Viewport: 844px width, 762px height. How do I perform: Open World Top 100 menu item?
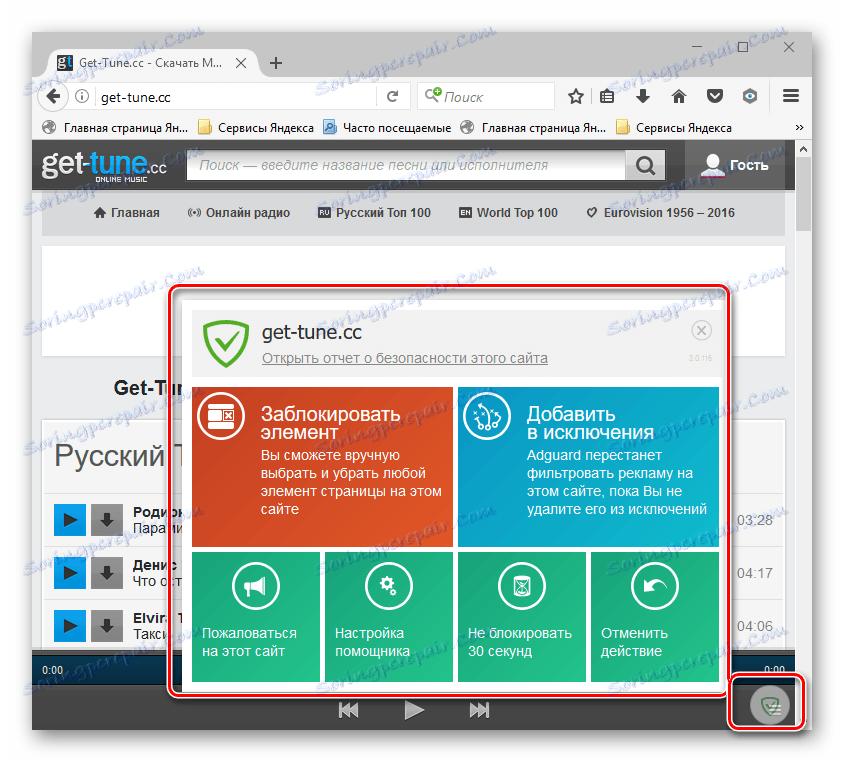point(508,213)
